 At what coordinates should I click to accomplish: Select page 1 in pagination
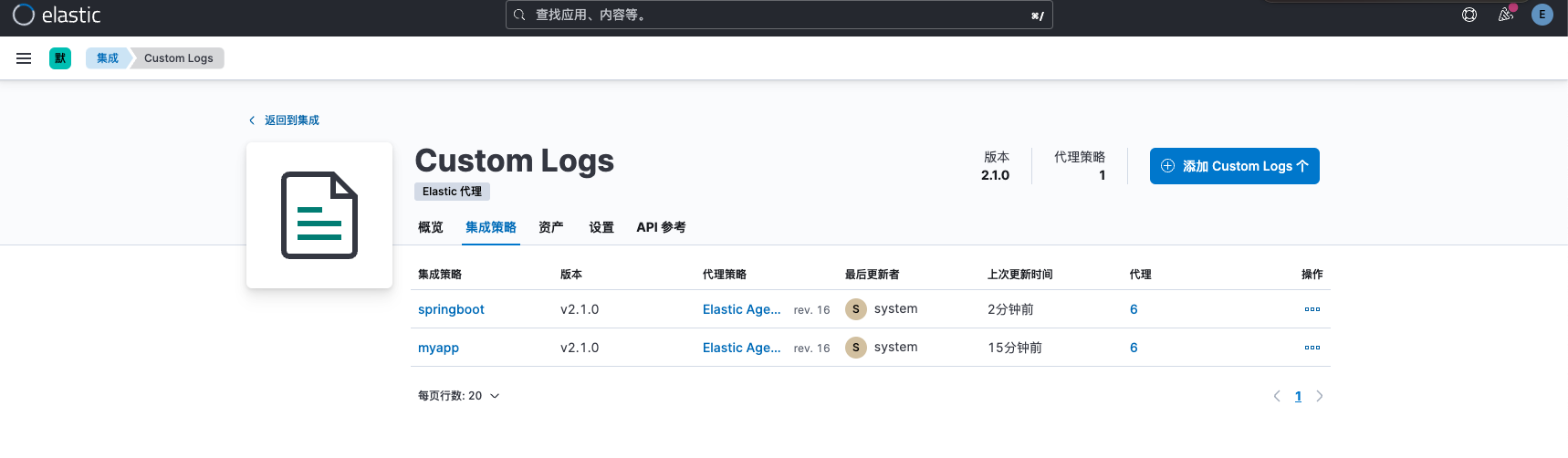(1298, 396)
